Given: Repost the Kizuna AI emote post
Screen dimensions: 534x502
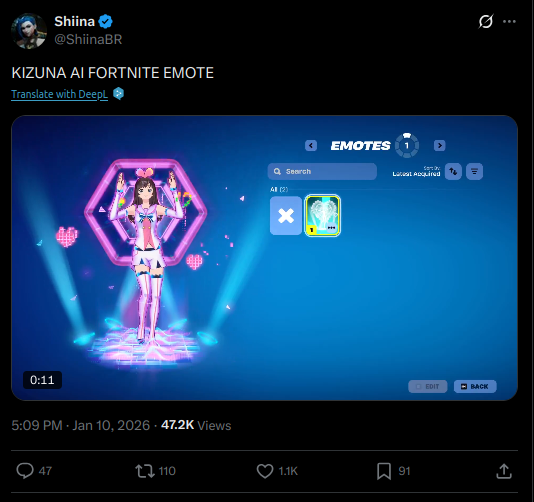Looking at the screenshot, I should point(145,471).
